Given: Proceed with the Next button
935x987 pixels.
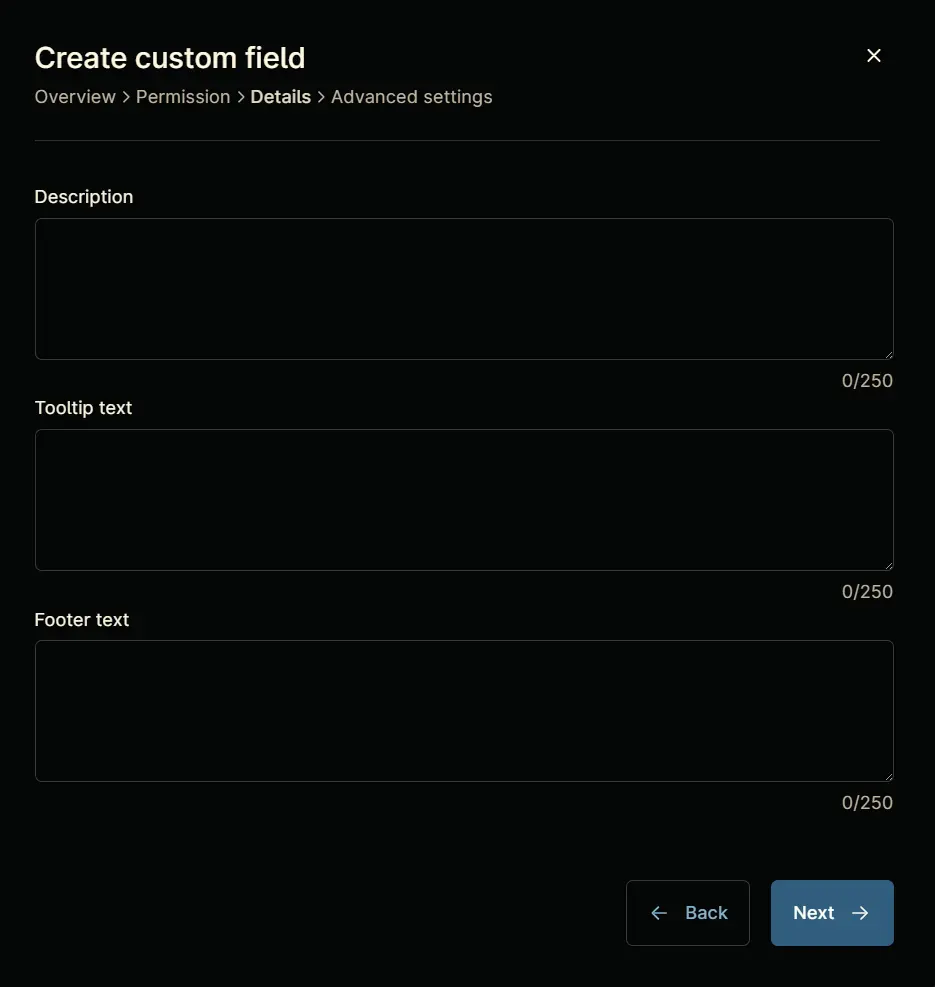Looking at the screenshot, I should pyautogui.click(x=832, y=913).
